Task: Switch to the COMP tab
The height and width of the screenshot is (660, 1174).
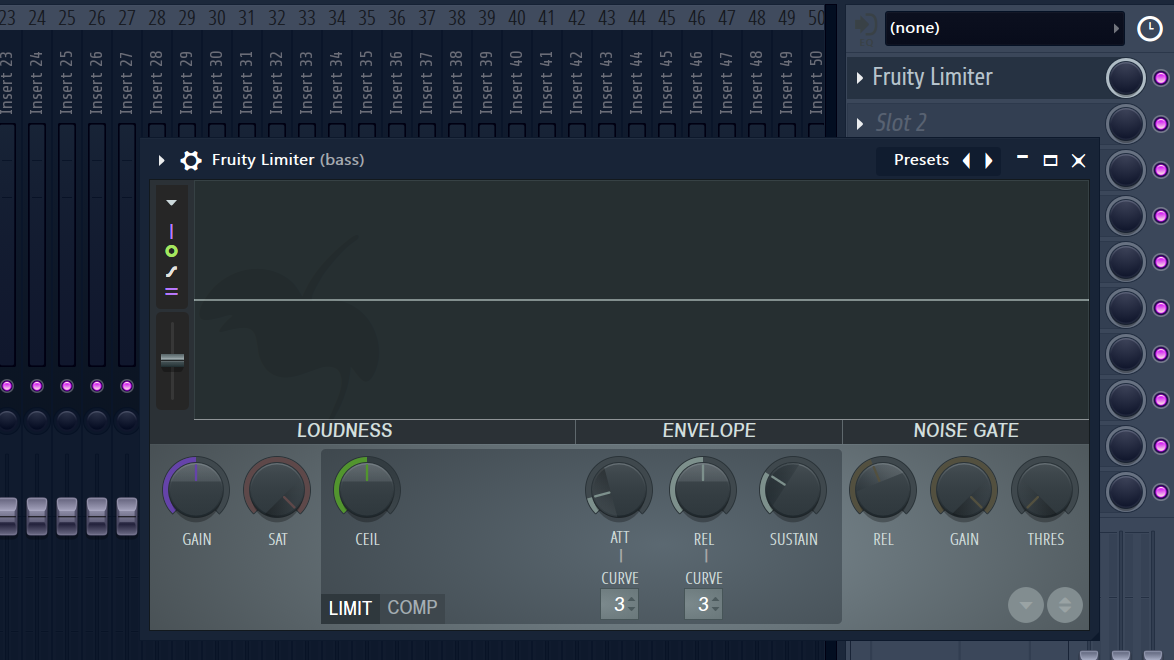Action: click(x=413, y=608)
